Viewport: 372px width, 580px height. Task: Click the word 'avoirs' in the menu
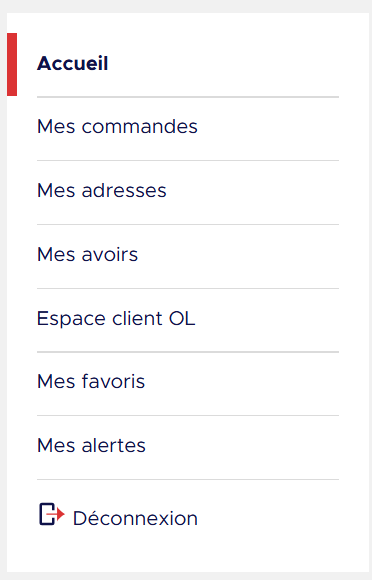(x=110, y=254)
